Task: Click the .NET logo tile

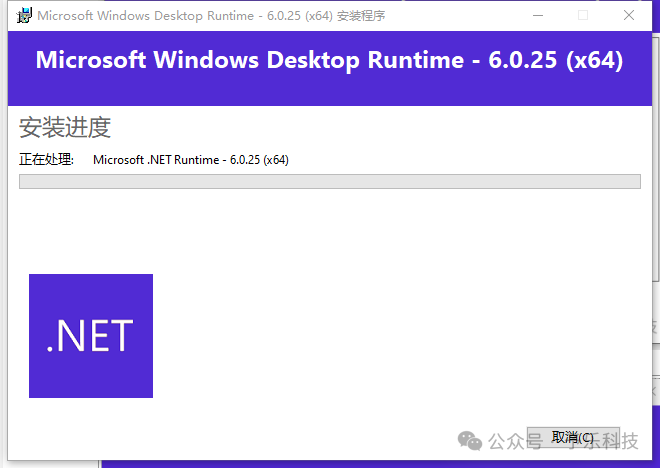Action: [x=91, y=336]
